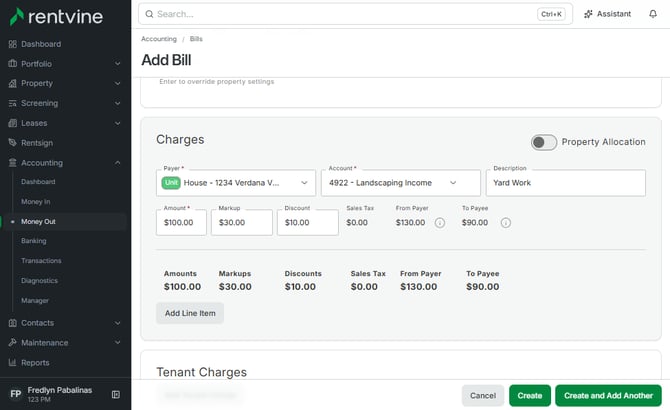Open the Dashboard icon in sidebar
670x410 pixels.
pyautogui.click(x=12, y=44)
